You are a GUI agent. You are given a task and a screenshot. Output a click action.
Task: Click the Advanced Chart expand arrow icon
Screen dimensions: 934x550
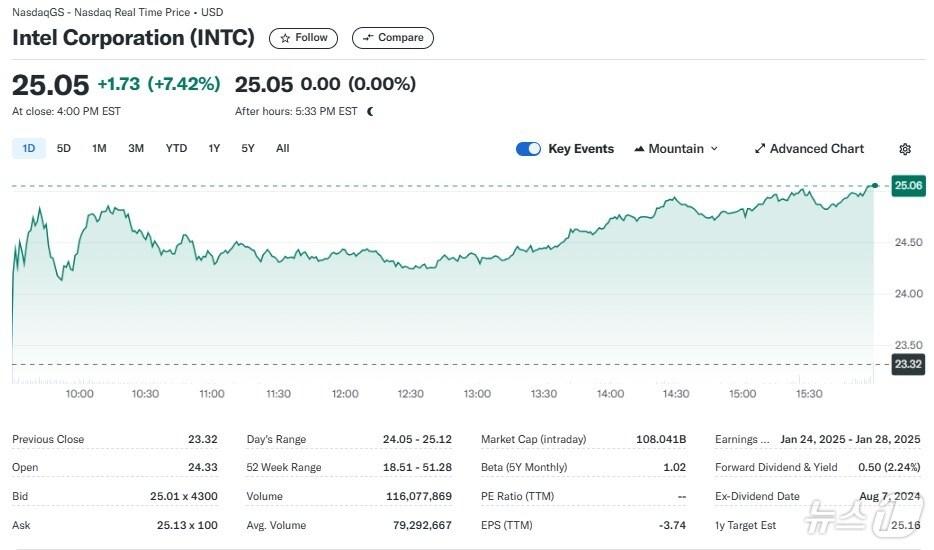click(759, 149)
